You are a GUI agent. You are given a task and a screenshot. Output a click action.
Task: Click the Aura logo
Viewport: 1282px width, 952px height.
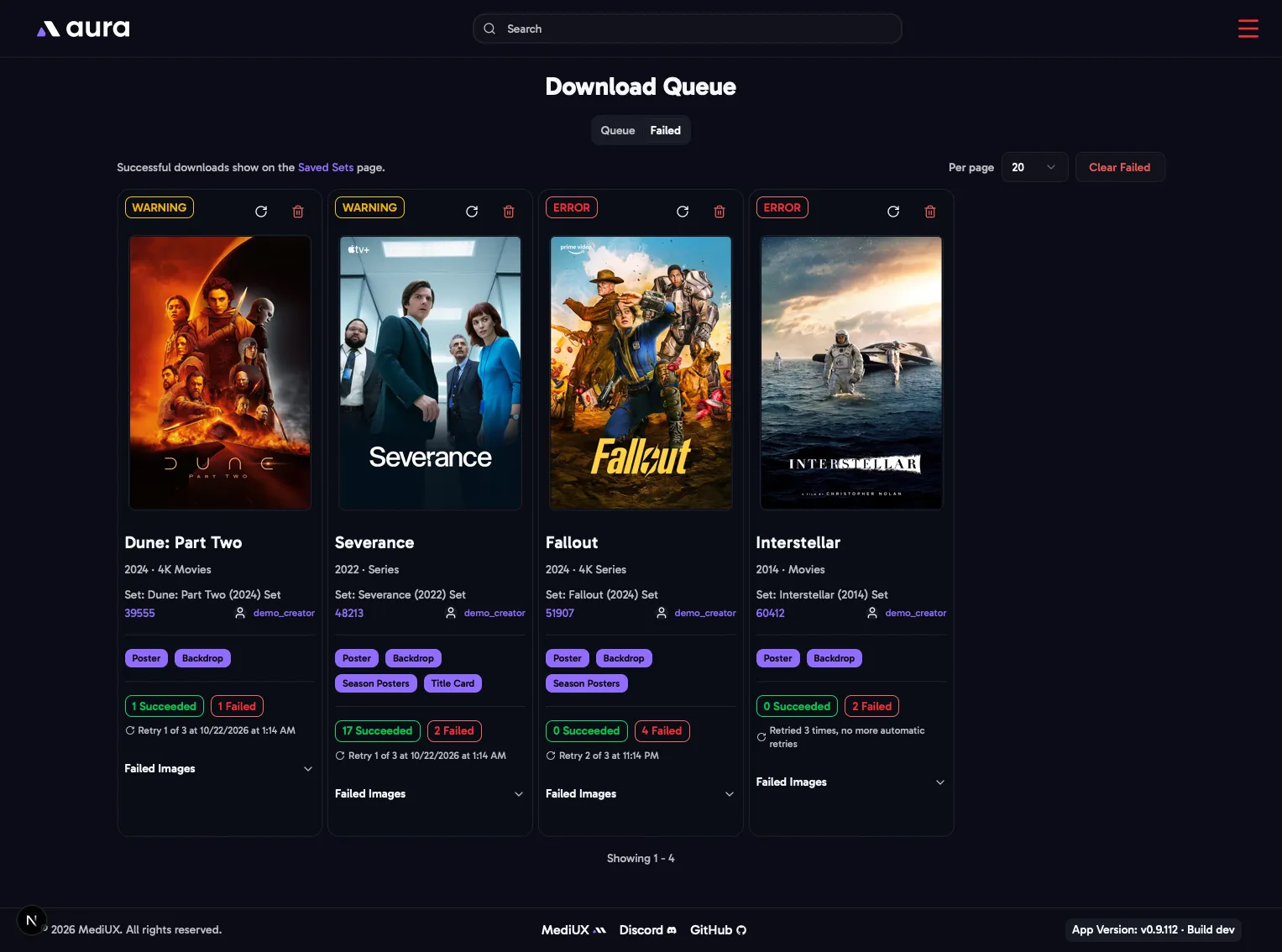pos(83,29)
